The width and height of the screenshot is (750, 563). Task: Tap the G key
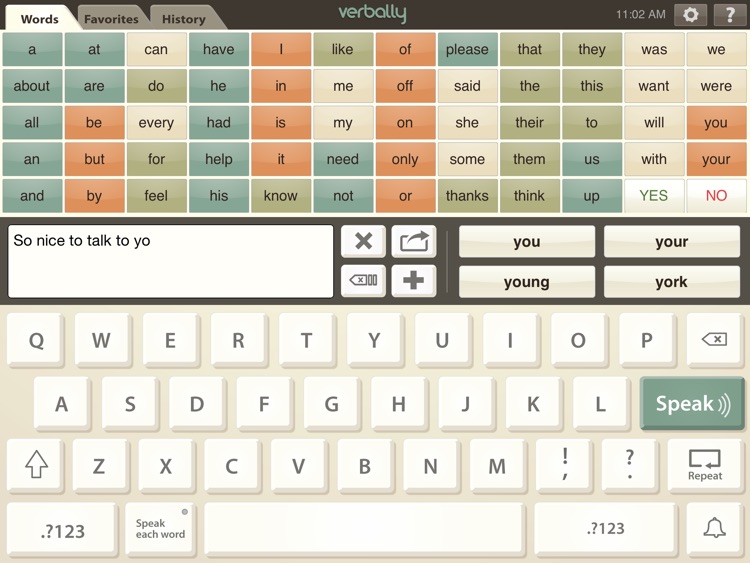click(x=331, y=404)
